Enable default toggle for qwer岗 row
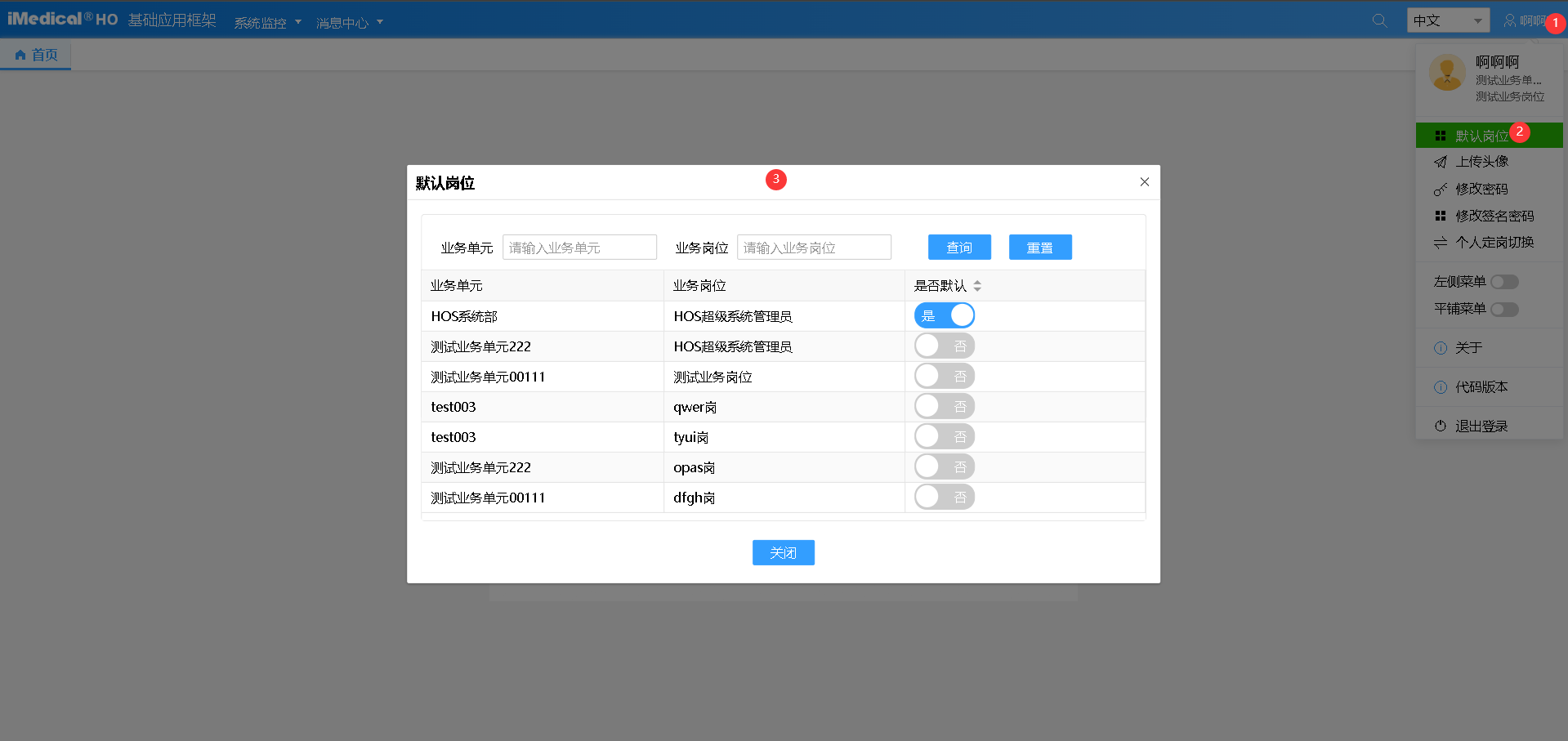1568x741 pixels. tap(944, 406)
